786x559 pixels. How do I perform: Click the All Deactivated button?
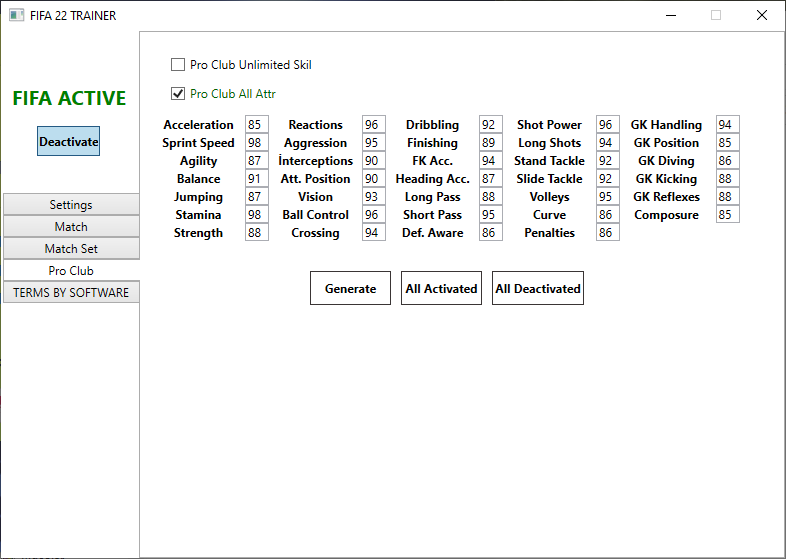538,288
